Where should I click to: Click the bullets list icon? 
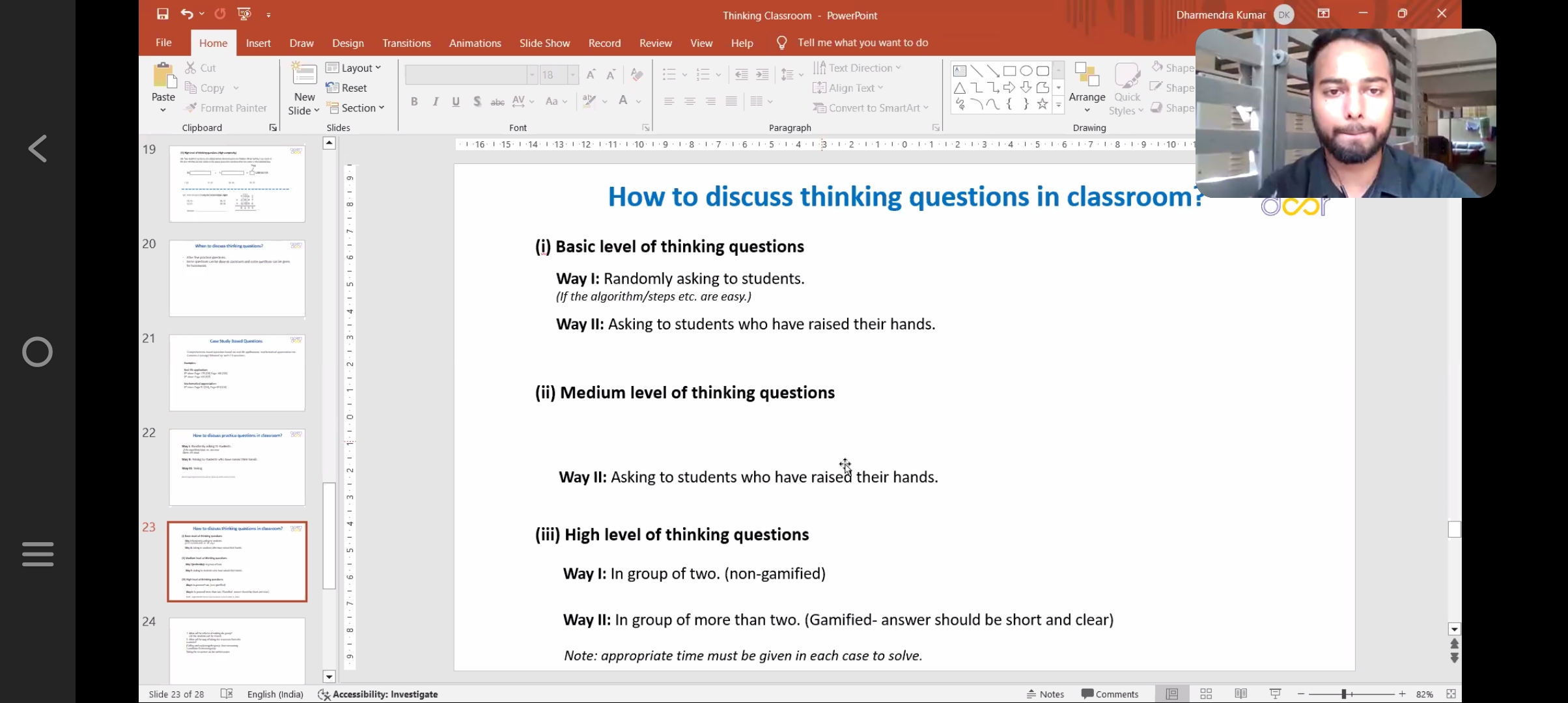[x=669, y=75]
